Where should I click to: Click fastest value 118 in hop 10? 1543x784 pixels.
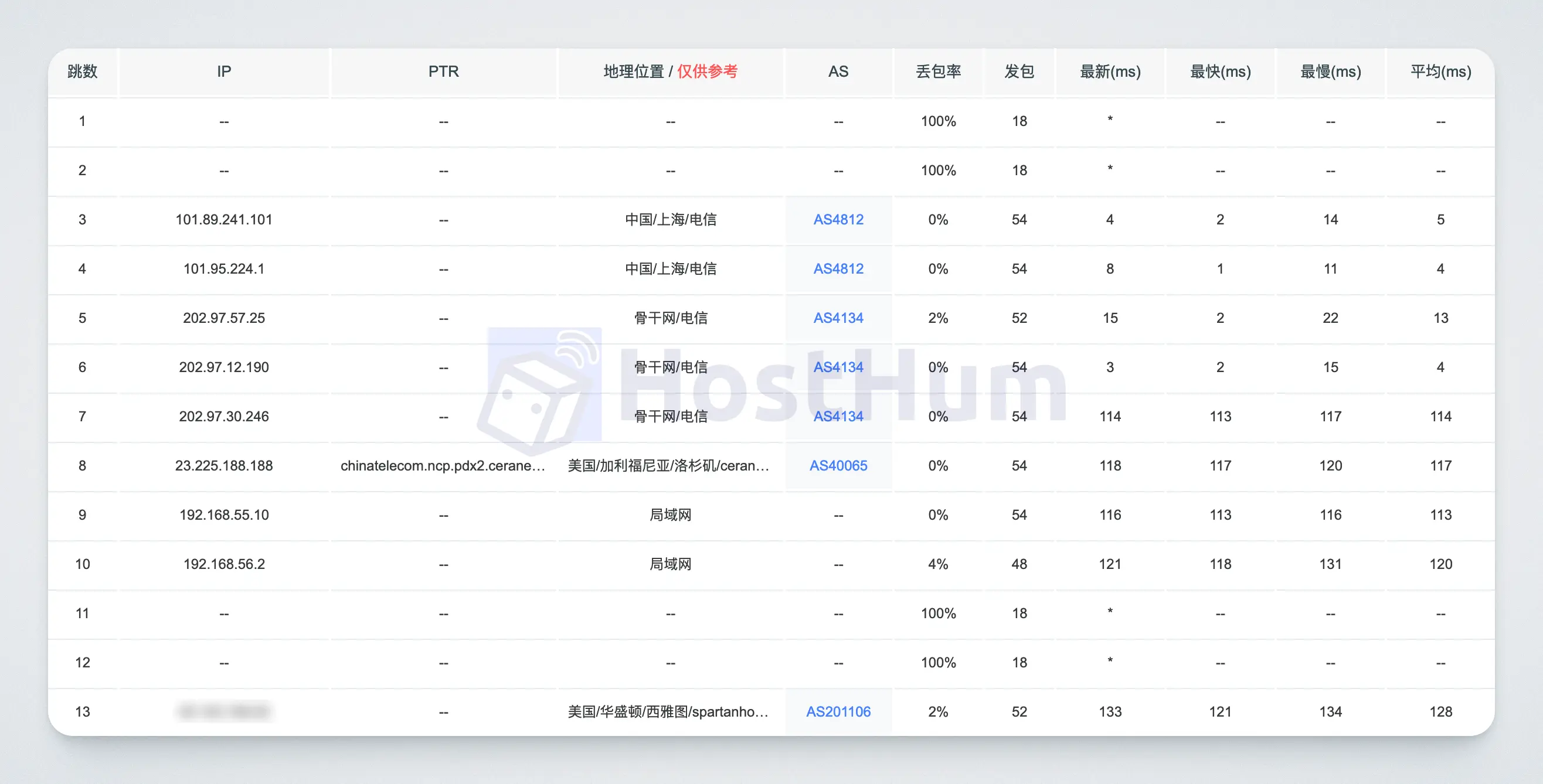point(1220,564)
